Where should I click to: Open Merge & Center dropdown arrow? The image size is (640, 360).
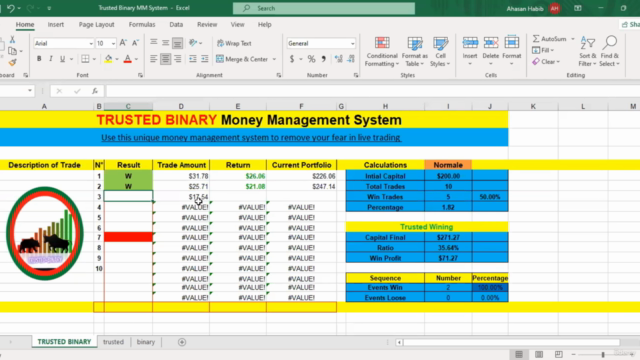pyautogui.click(x=274, y=59)
